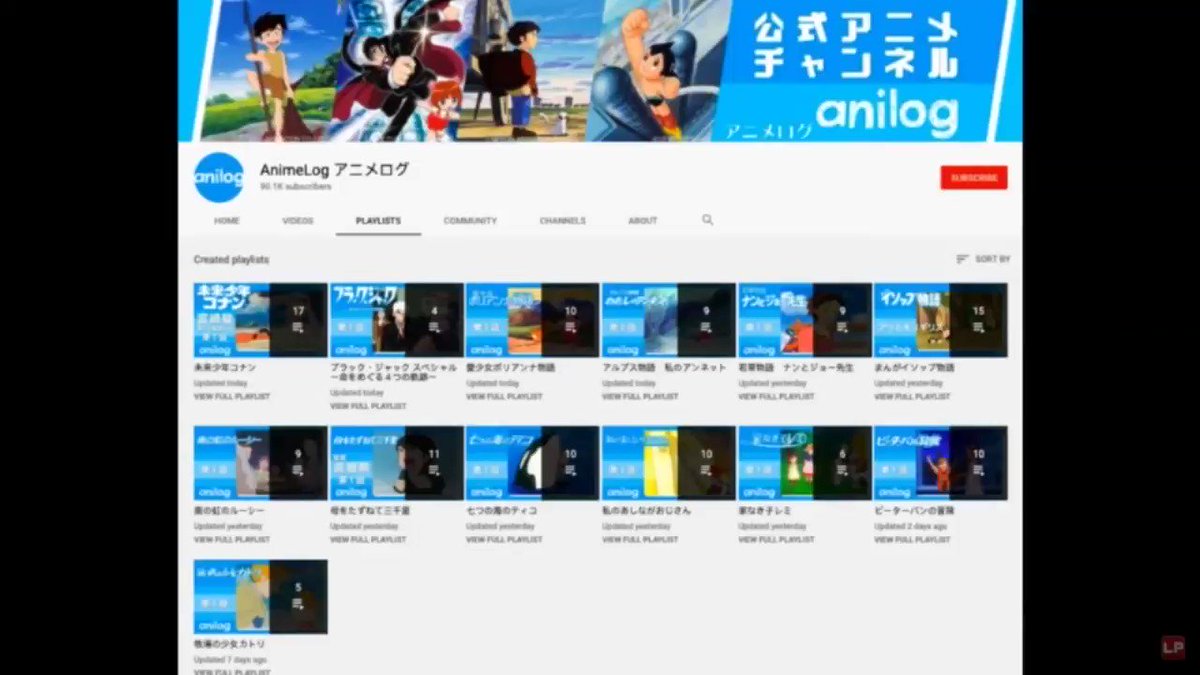This screenshot has height=675, width=1200.
Task: Open 私のあしながおじさん playlist thumbnail
Action: 669,463
